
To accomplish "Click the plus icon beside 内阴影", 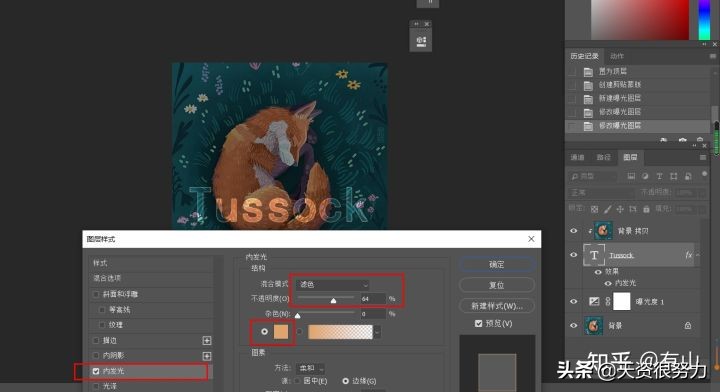I will (207, 356).
